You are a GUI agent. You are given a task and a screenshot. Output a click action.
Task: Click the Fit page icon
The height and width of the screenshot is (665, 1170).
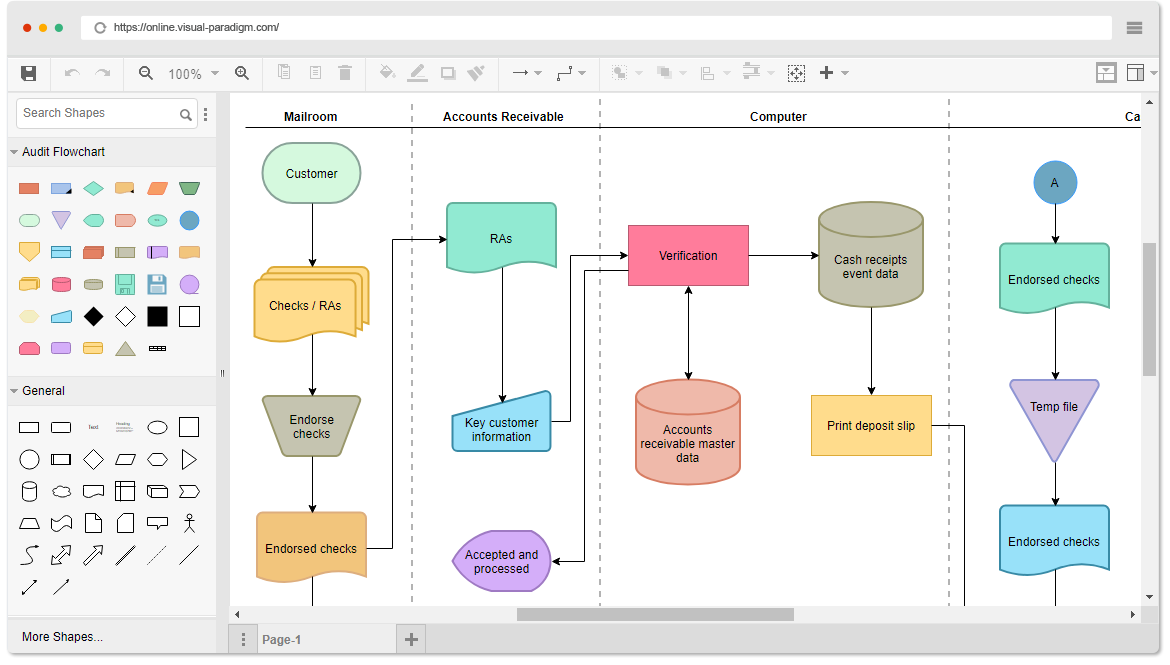tap(796, 73)
